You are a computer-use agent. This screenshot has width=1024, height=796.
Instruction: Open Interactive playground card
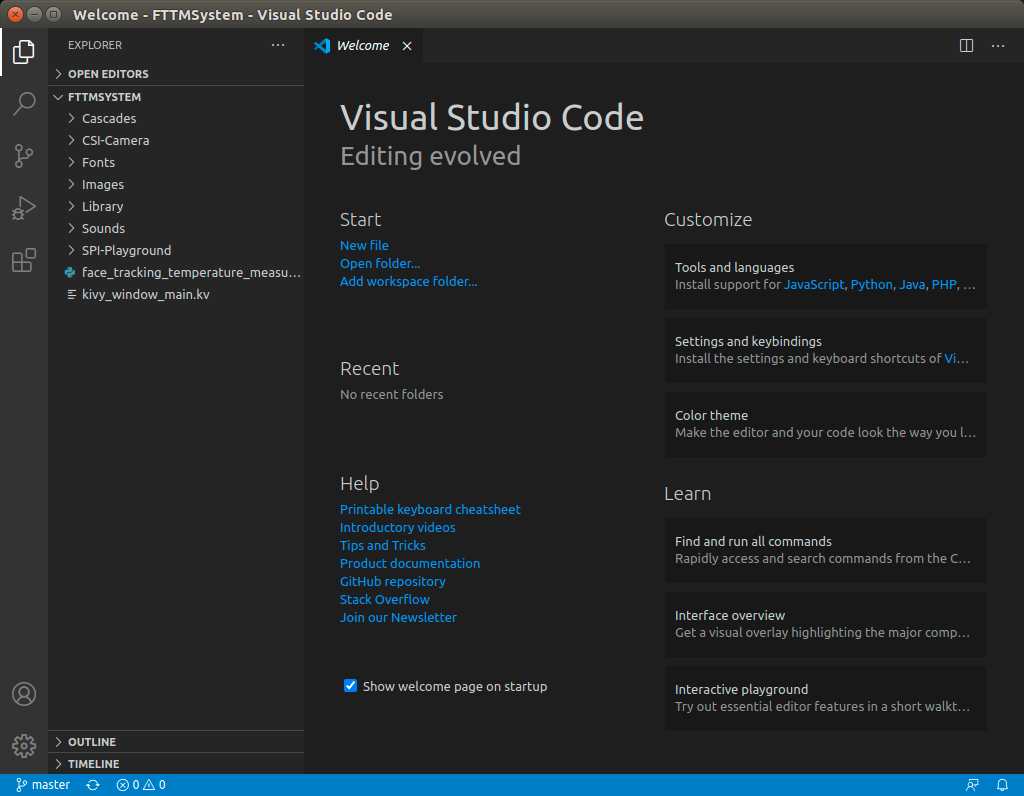[x=825, y=697]
